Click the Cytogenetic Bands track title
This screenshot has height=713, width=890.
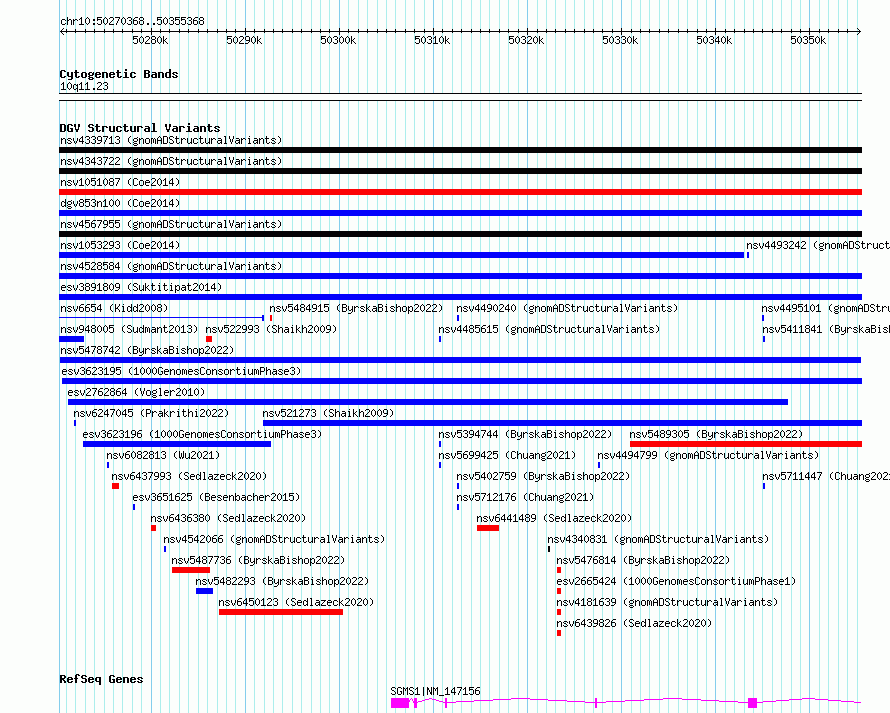[x=119, y=74]
